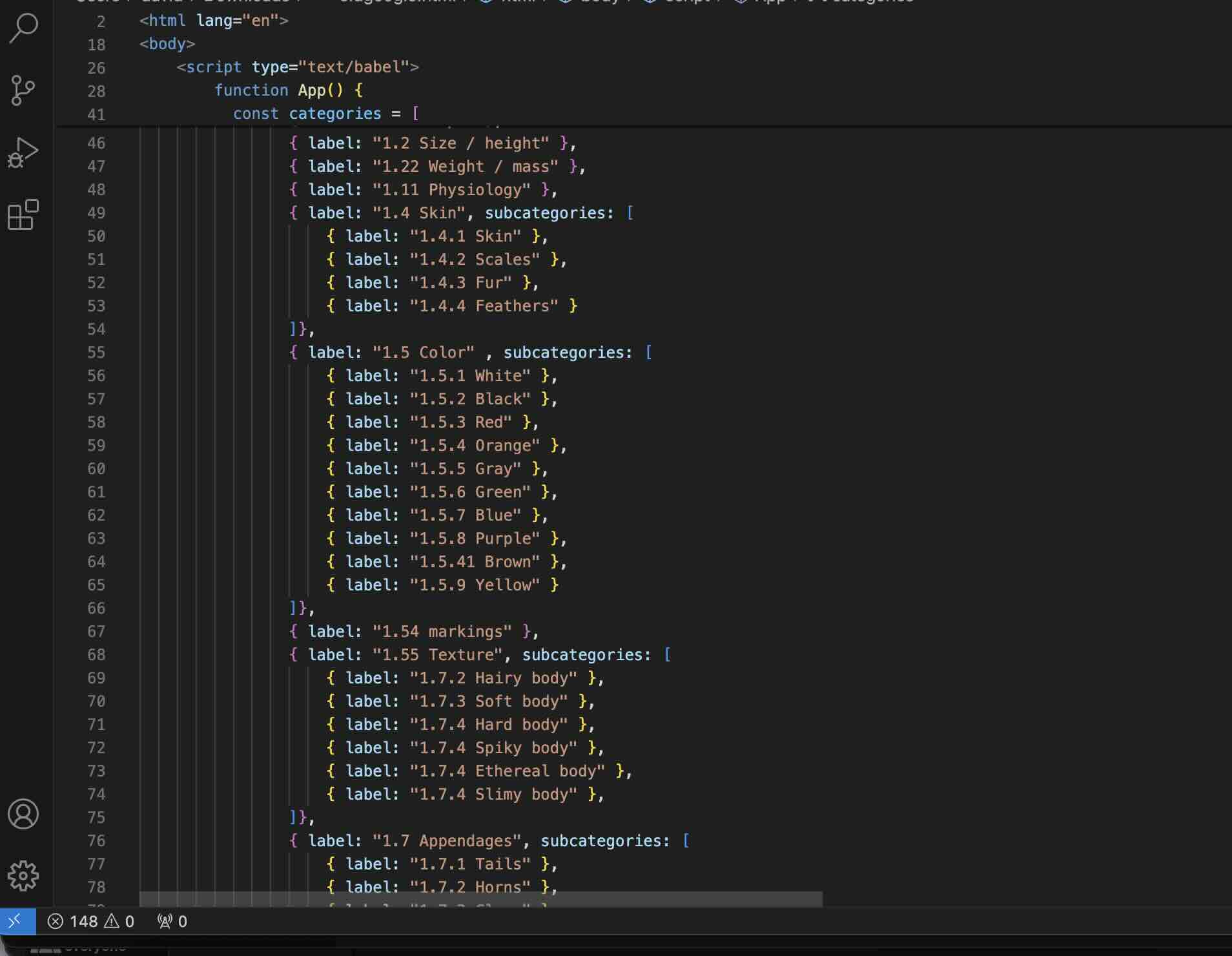Place cursor in "1.55 Texture" label string

point(437,655)
